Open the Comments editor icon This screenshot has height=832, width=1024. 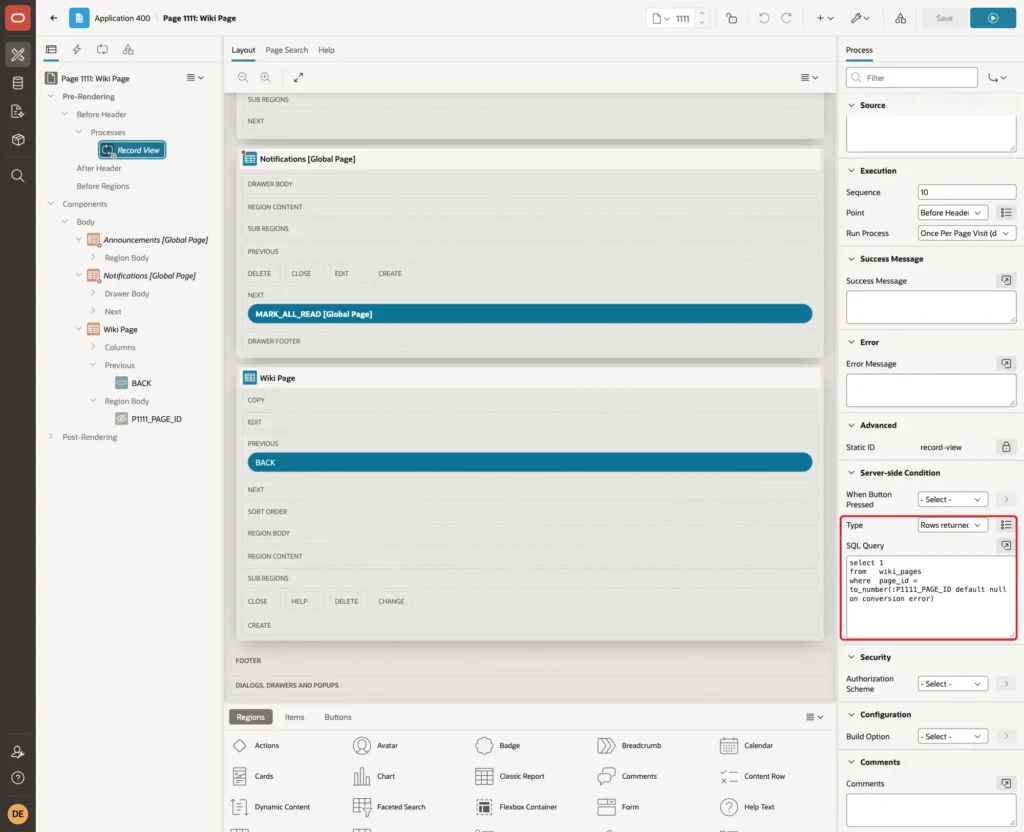pyautogui.click(x=1006, y=783)
